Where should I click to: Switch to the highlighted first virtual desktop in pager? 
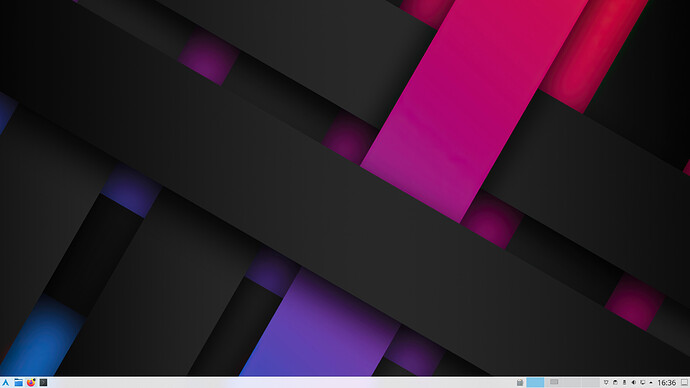tap(535, 382)
